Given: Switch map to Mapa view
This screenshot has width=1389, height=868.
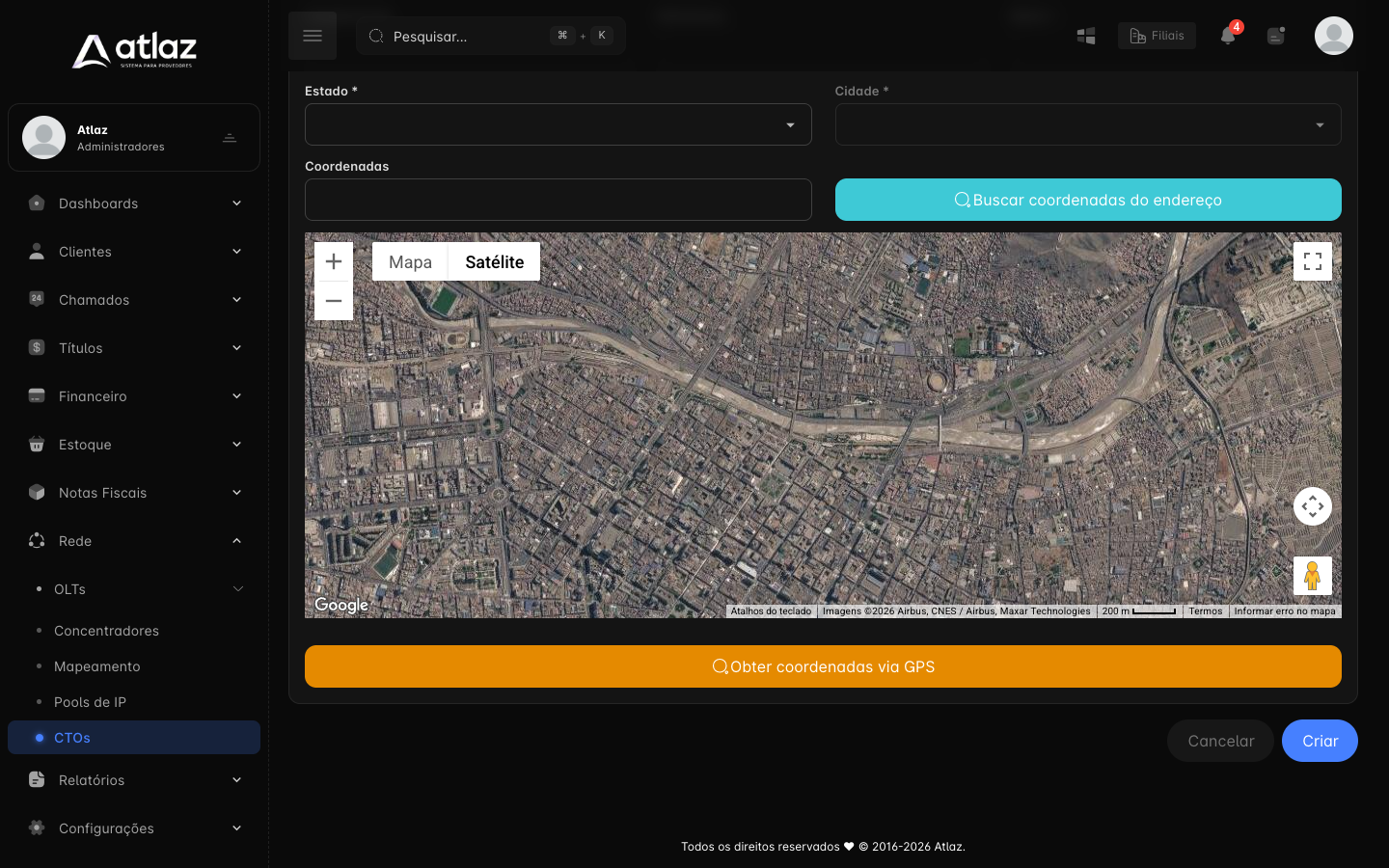Looking at the screenshot, I should click(410, 261).
